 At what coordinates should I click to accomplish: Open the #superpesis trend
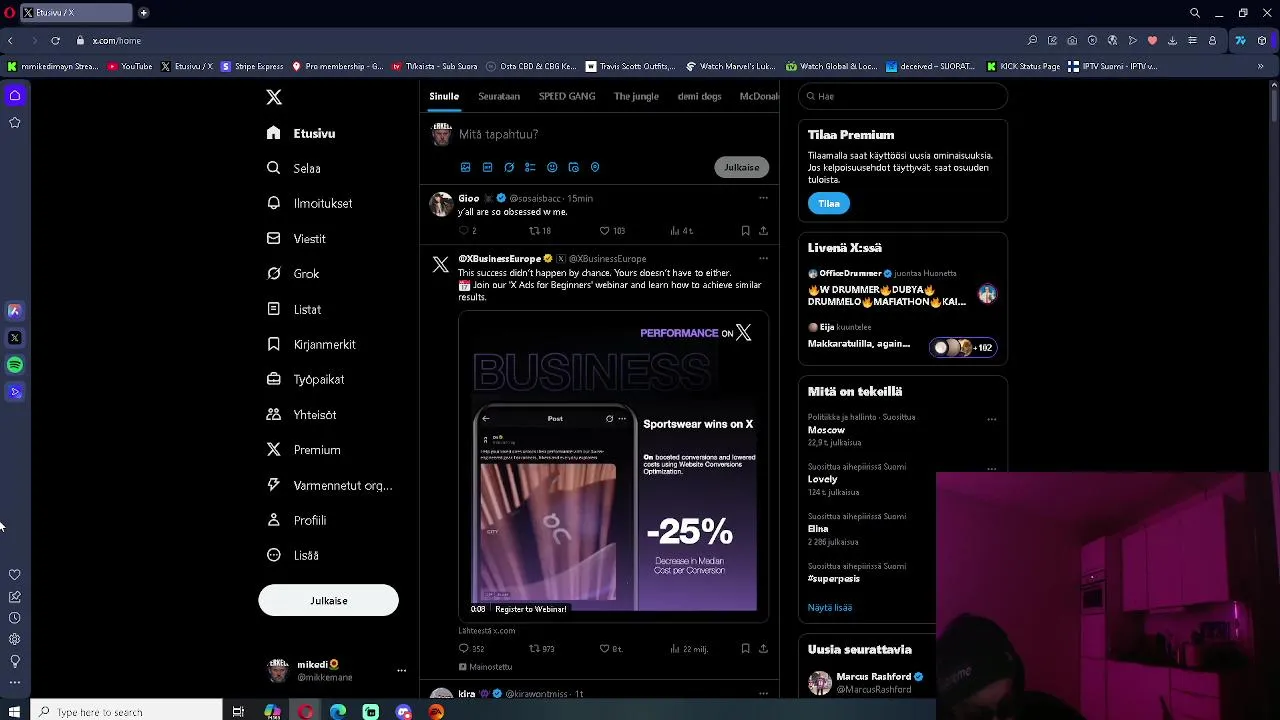tap(834, 579)
